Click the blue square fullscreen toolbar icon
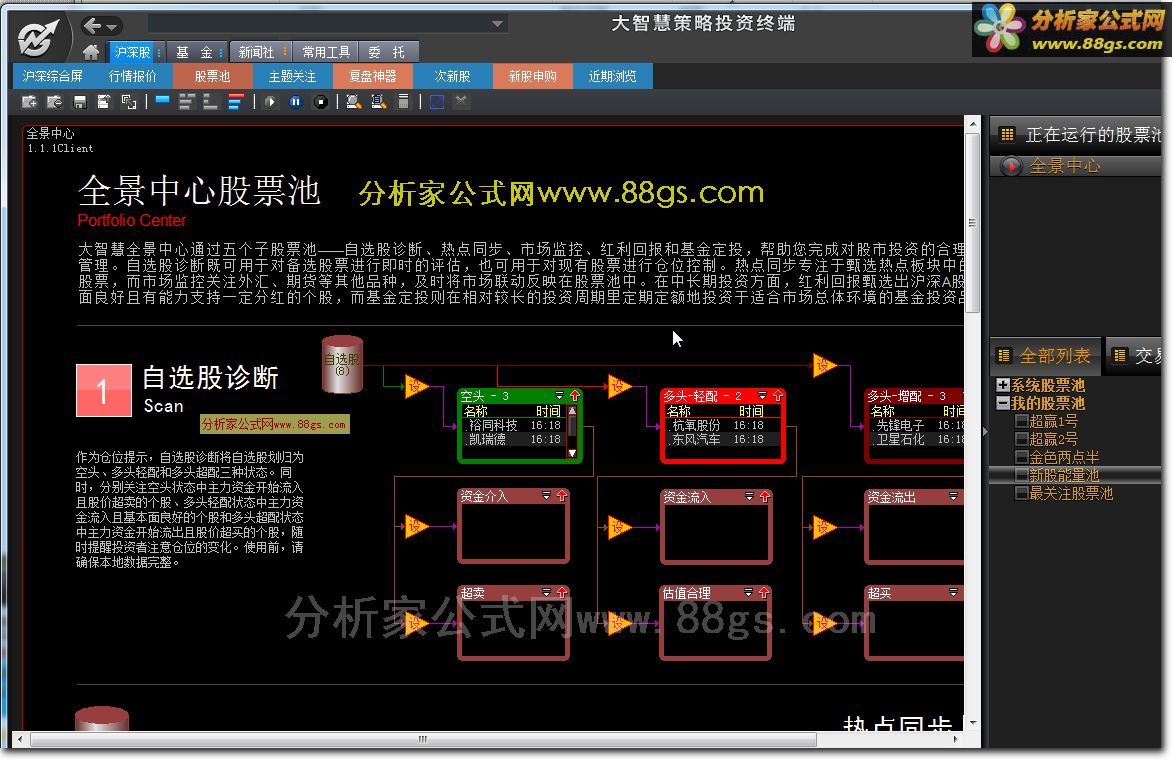The width and height of the screenshot is (1174, 761). point(437,102)
